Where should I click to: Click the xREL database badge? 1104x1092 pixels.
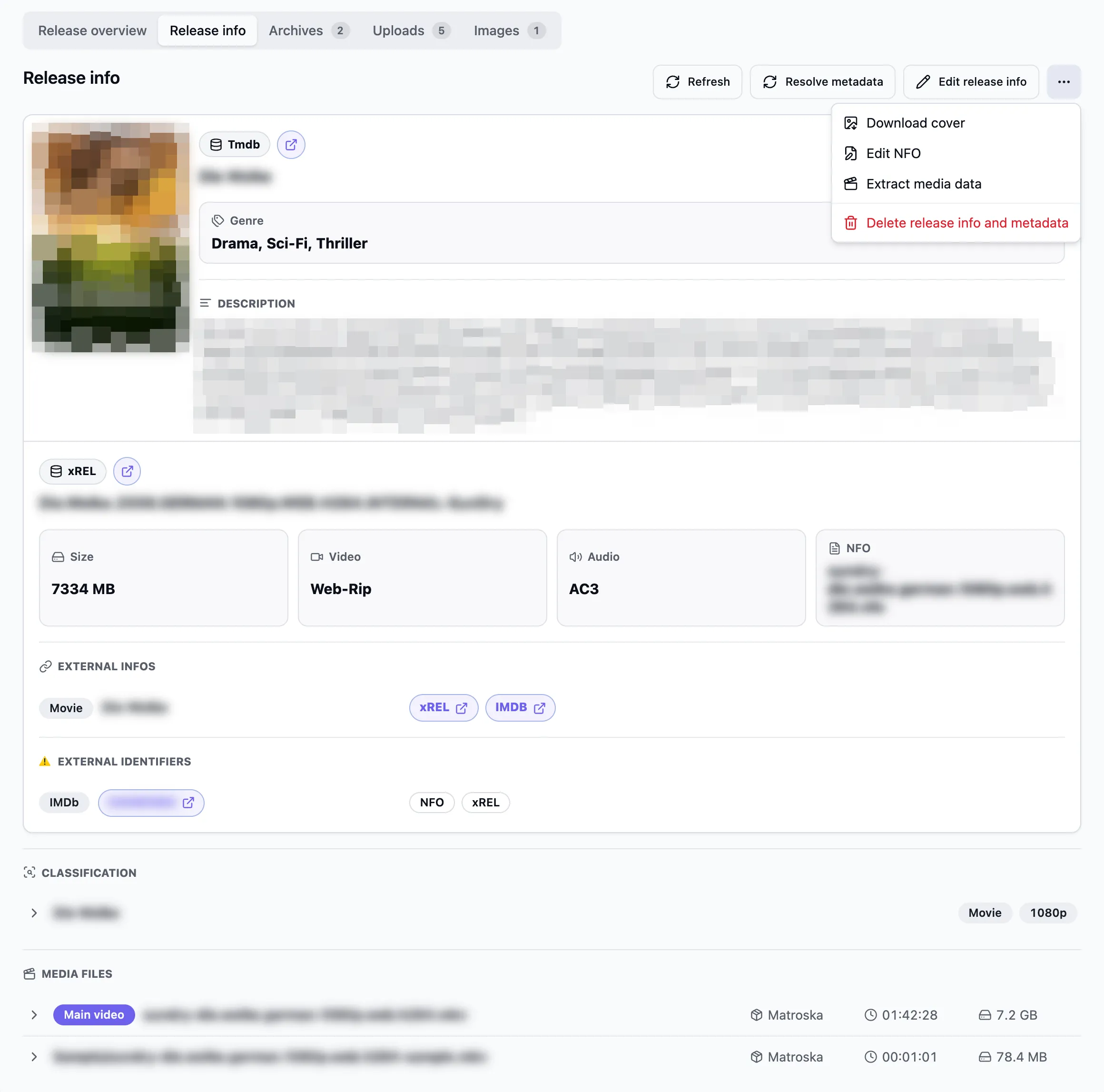(x=73, y=471)
